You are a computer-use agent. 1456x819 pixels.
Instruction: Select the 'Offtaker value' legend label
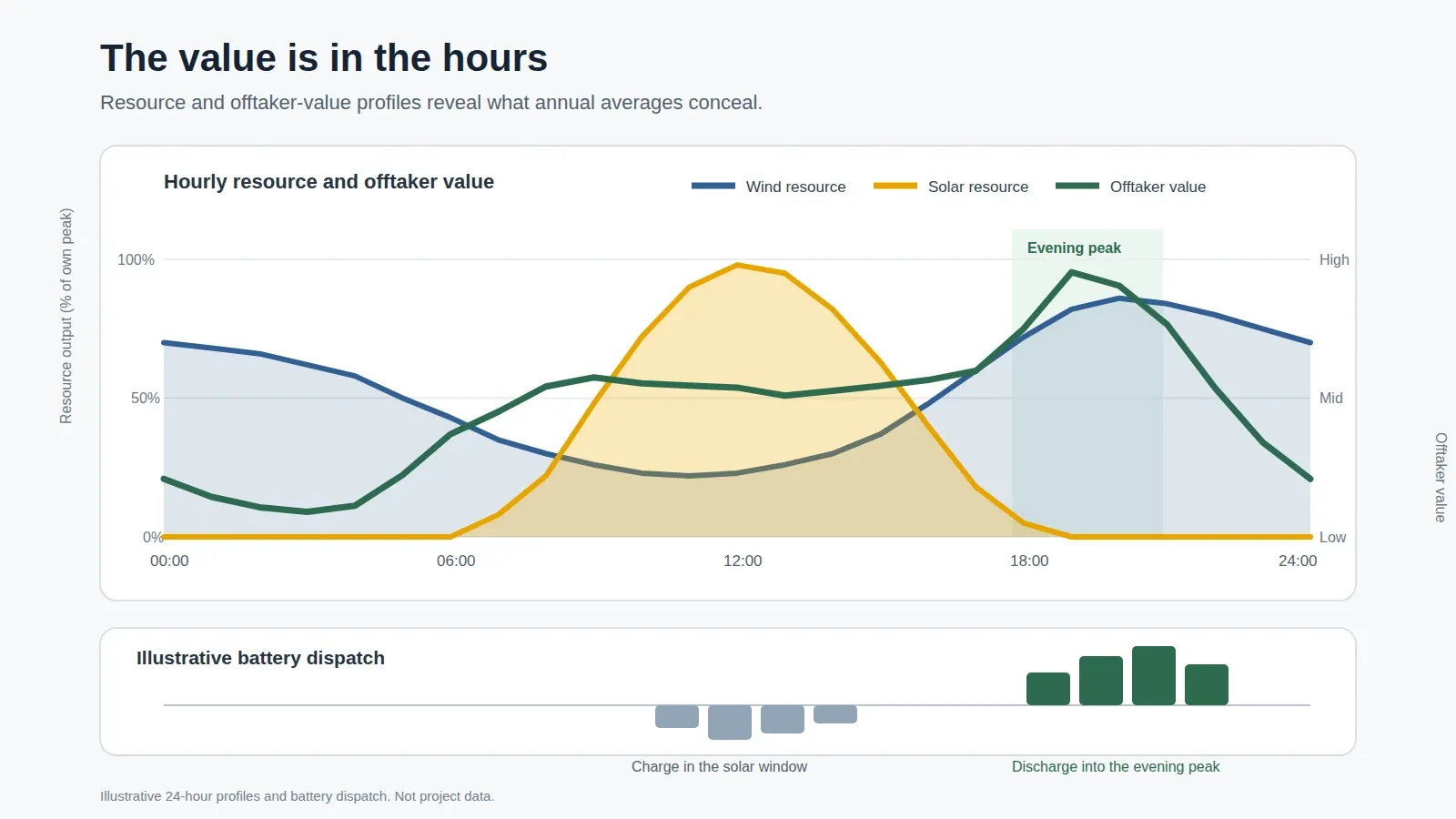[x=1158, y=187]
